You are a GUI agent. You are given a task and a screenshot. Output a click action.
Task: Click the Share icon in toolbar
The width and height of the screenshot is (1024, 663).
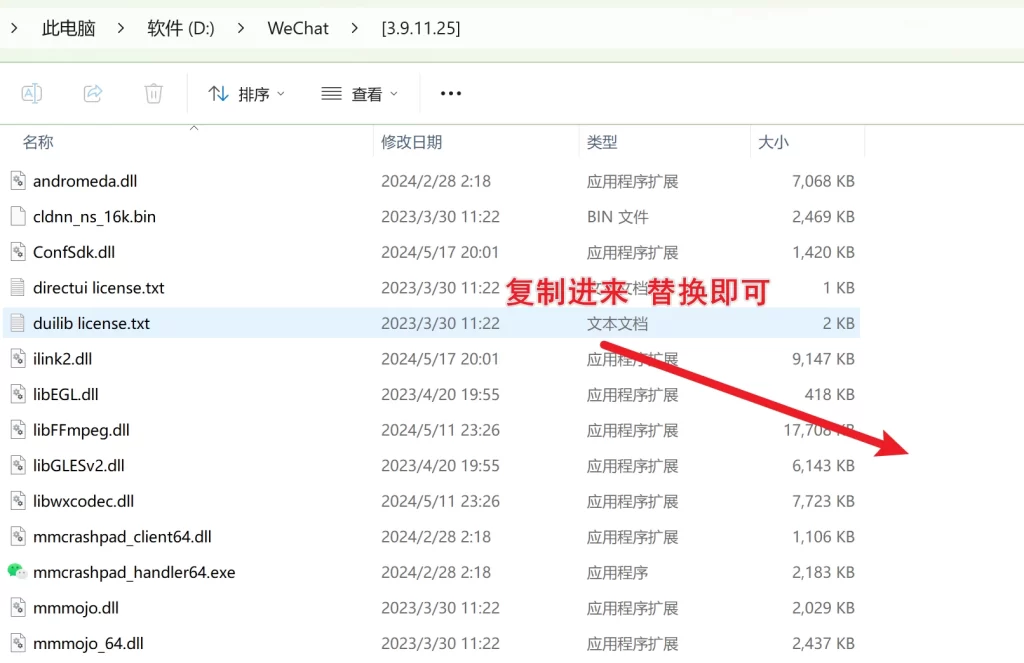(93, 93)
